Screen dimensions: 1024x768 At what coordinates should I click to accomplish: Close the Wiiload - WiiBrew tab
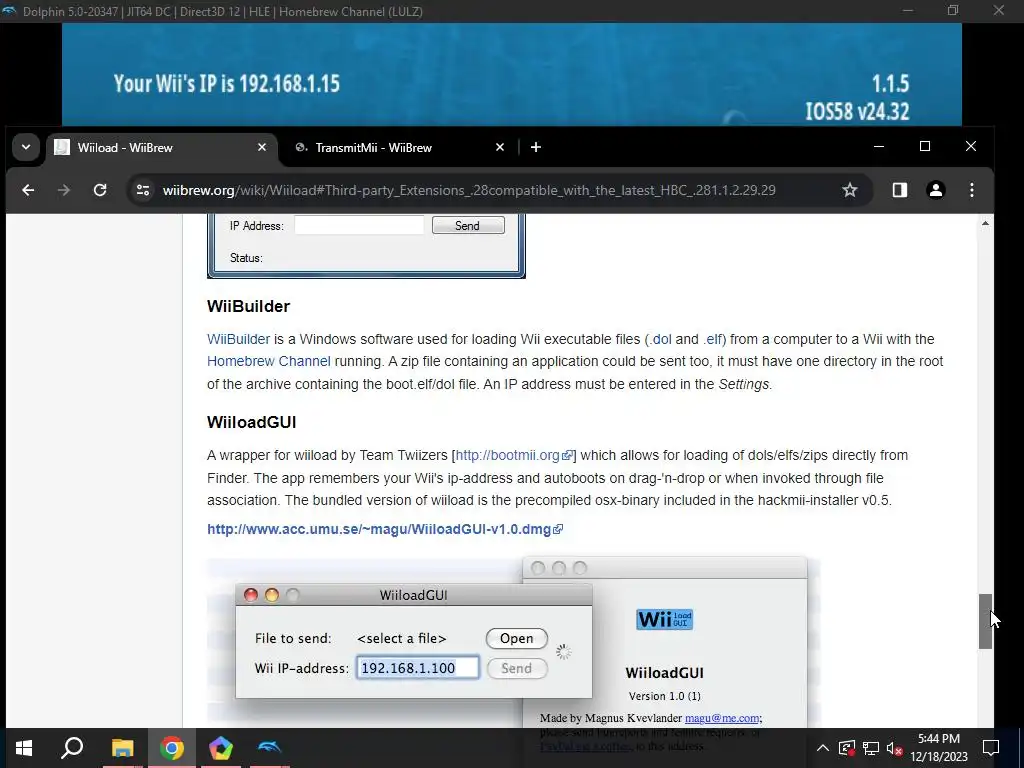[x=262, y=148]
